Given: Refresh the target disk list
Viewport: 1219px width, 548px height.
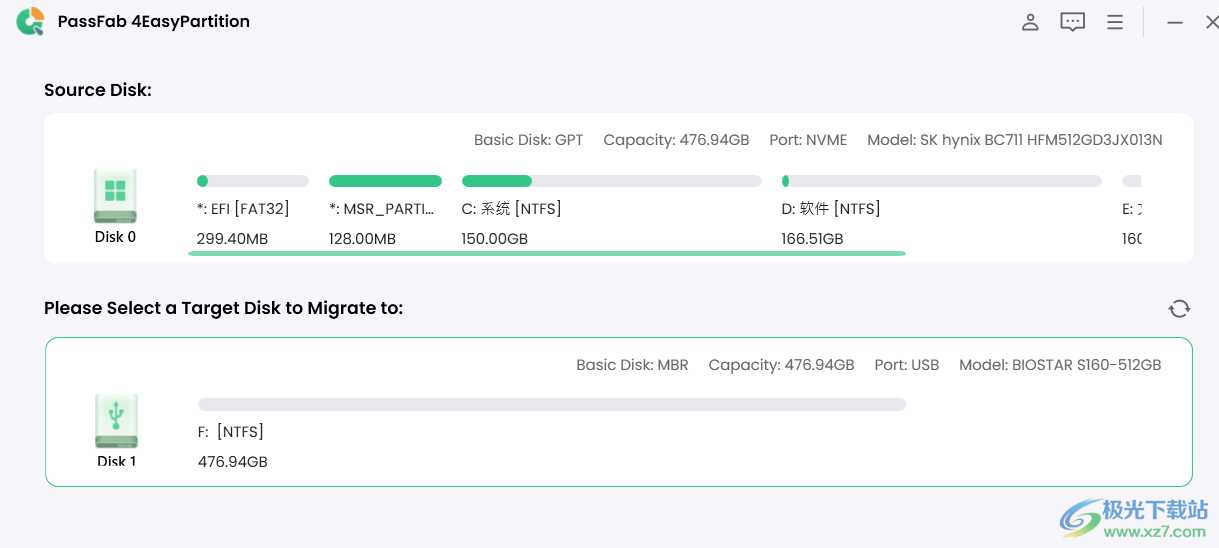Looking at the screenshot, I should 1179,308.
